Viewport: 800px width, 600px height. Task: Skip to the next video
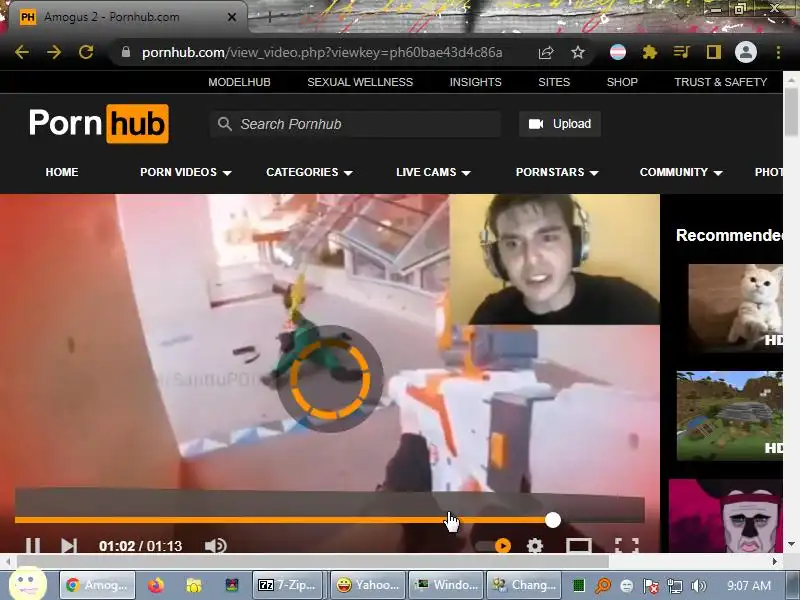click(69, 545)
